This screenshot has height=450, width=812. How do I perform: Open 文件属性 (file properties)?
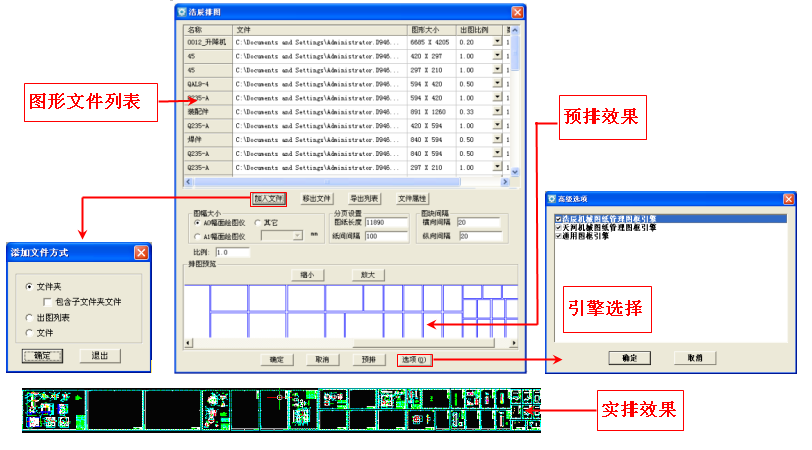pos(412,199)
